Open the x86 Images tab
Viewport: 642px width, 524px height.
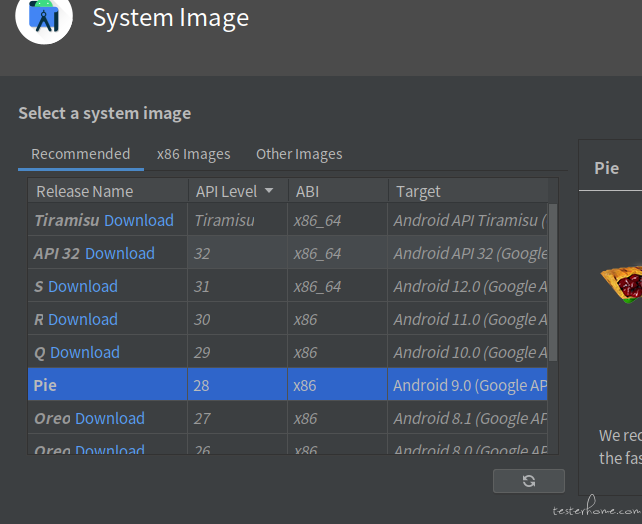(x=194, y=154)
